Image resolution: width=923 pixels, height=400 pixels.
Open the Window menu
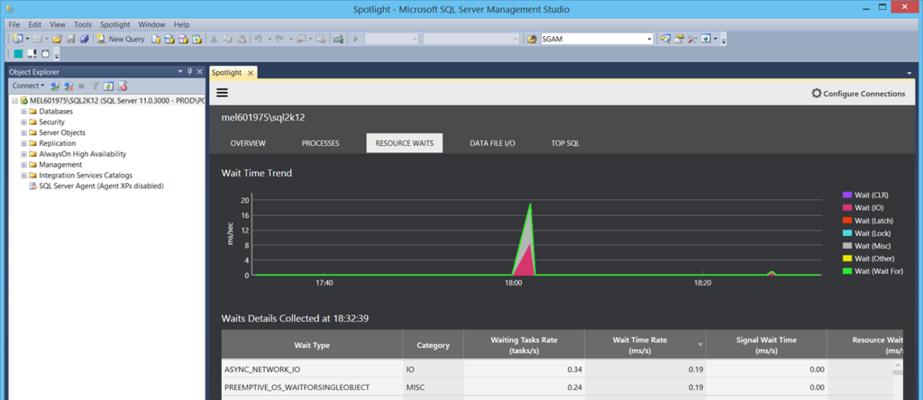152,25
